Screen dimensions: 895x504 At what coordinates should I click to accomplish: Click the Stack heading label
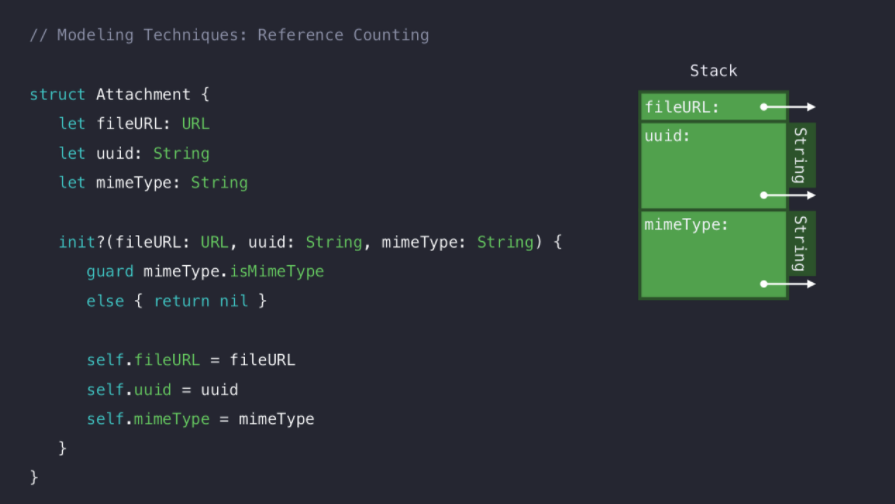(713, 71)
